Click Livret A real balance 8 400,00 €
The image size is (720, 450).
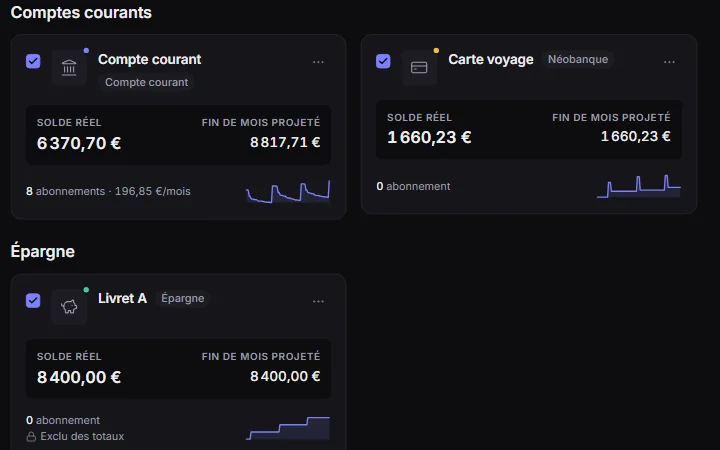(79, 377)
